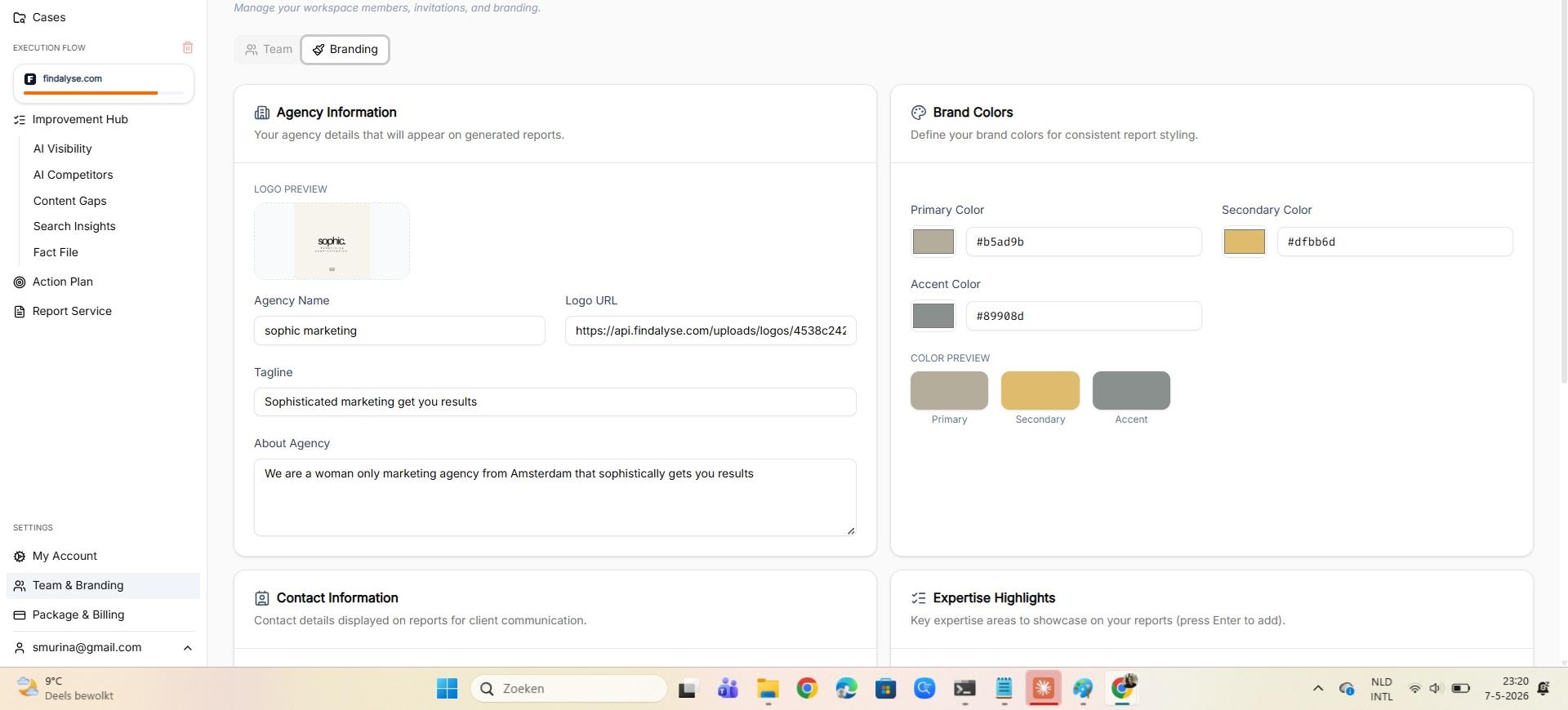The height and width of the screenshot is (710, 1568).
Task: Open the Cases folder icon
Action: (x=20, y=17)
